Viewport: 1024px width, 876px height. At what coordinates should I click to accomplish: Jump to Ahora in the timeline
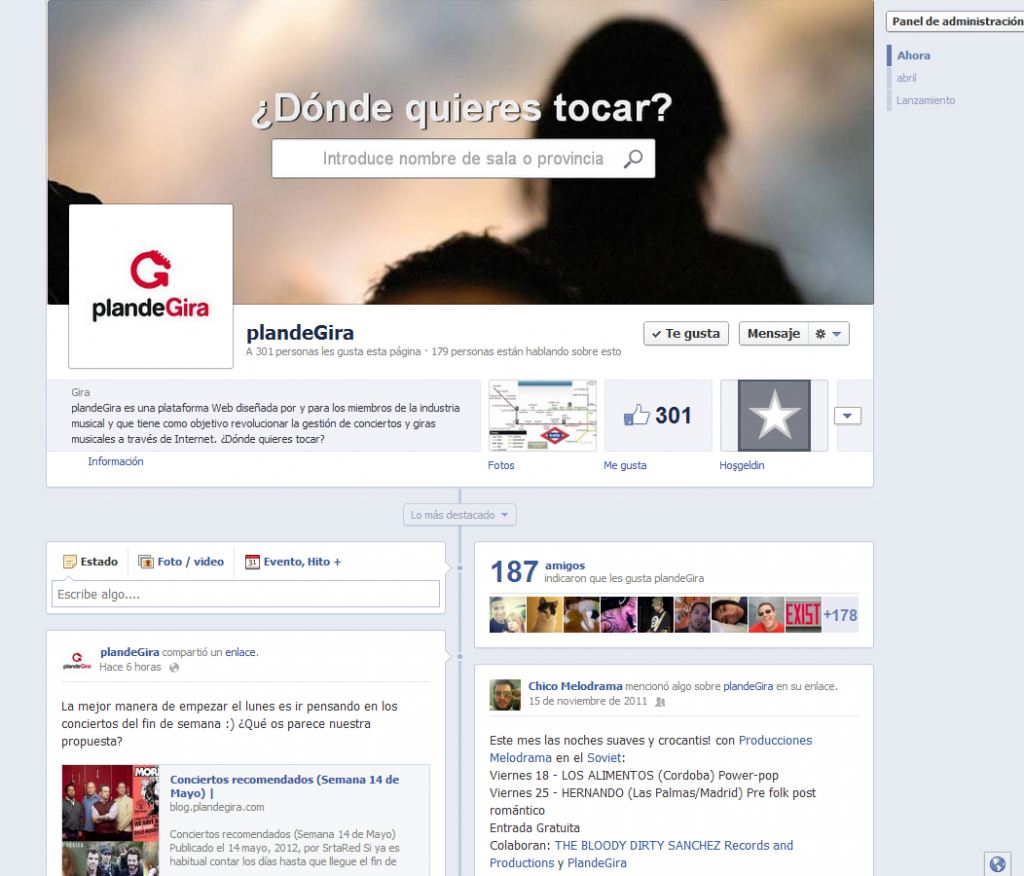[913, 56]
